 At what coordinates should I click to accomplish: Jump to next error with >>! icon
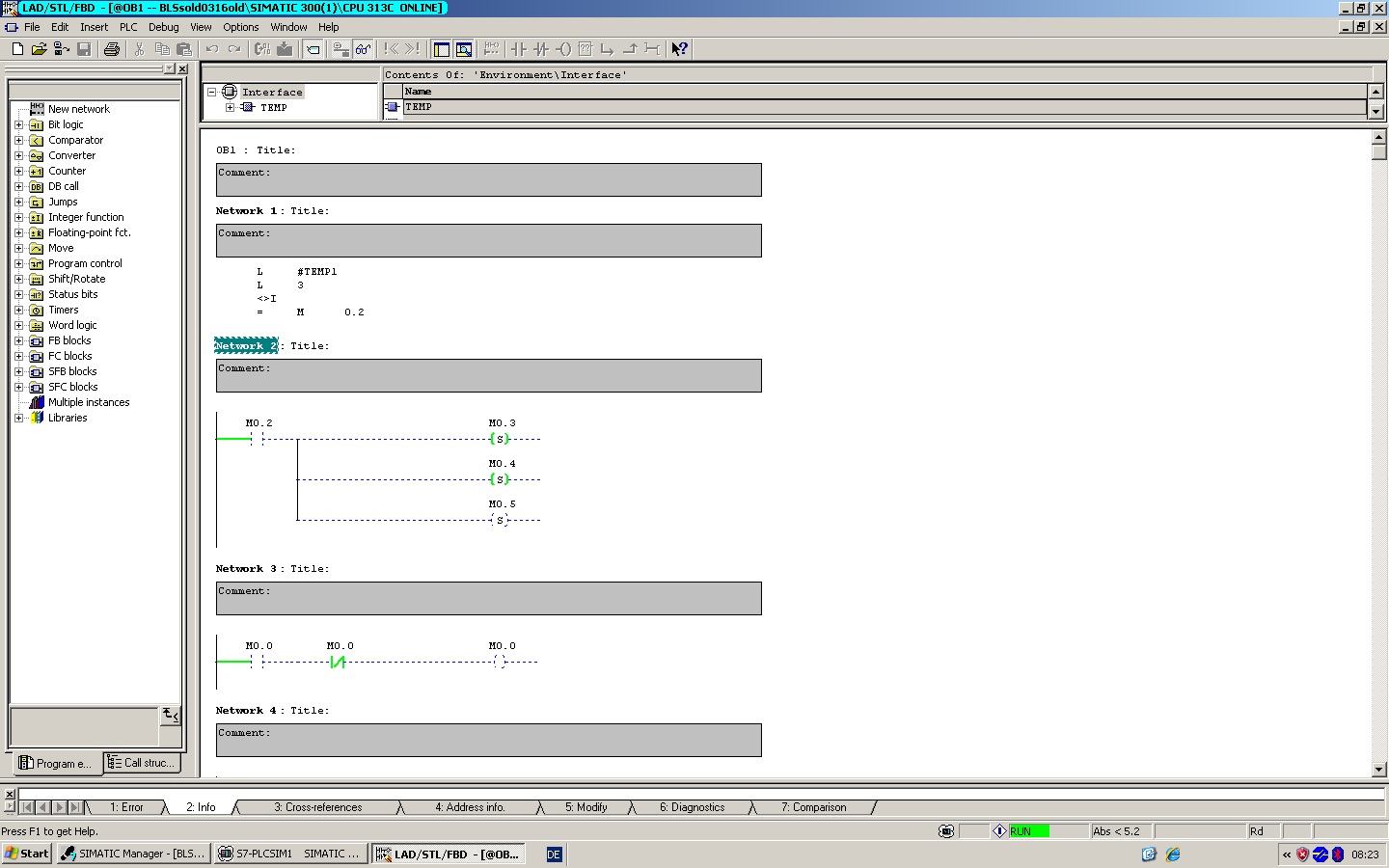click(x=413, y=49)
